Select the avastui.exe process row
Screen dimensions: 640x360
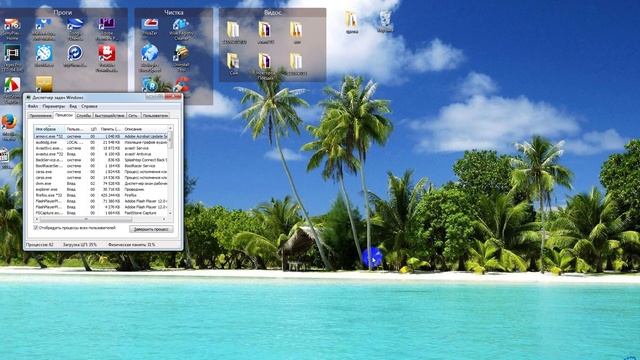(100, 154)
